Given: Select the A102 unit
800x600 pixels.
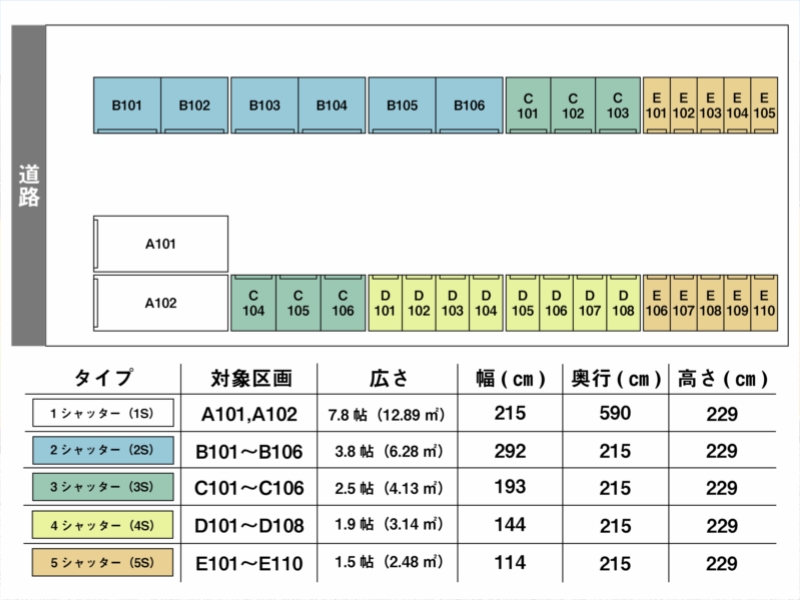Looking at the screenshot, I should click(160, 304).
